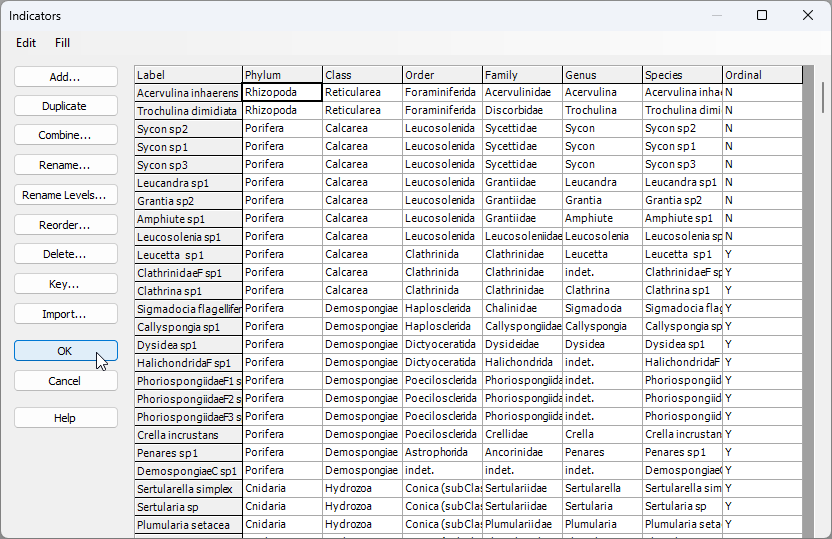Close the Indicators window
The image size is (832, 539).
click(808, 15)
